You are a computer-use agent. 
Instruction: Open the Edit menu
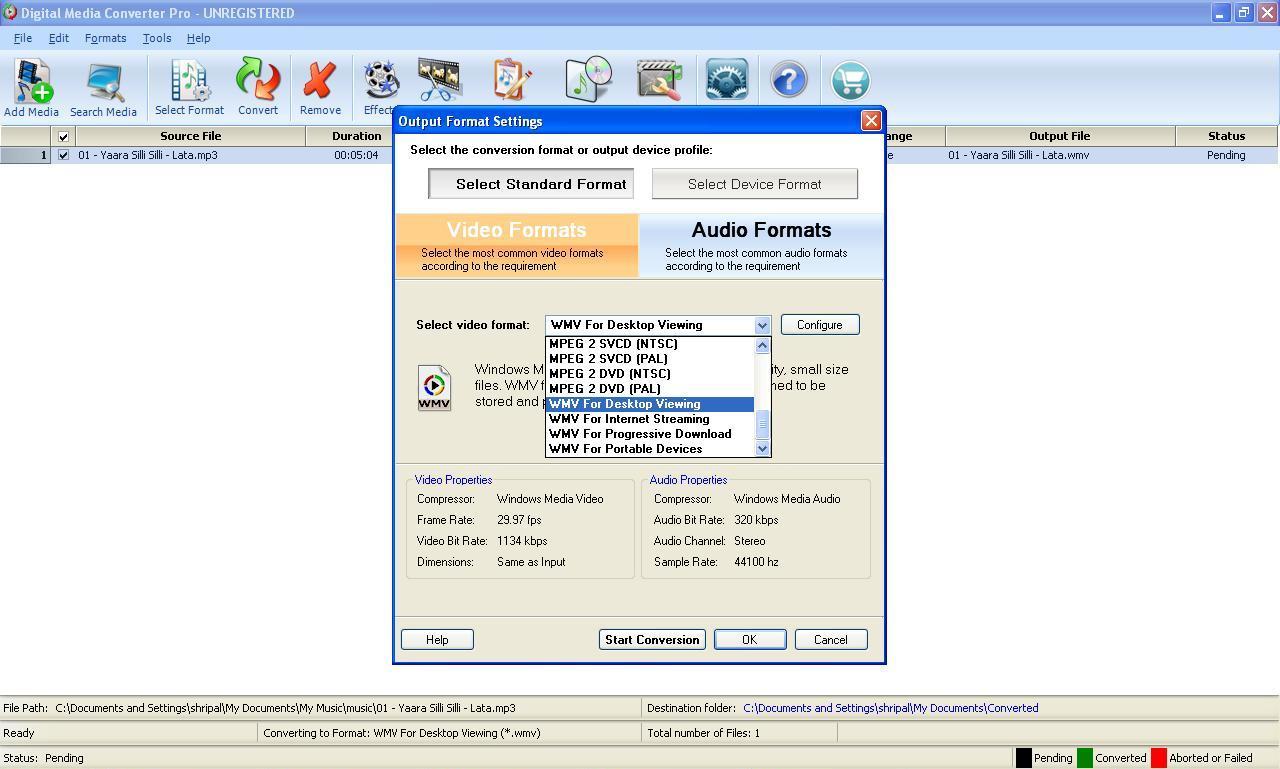59,38
